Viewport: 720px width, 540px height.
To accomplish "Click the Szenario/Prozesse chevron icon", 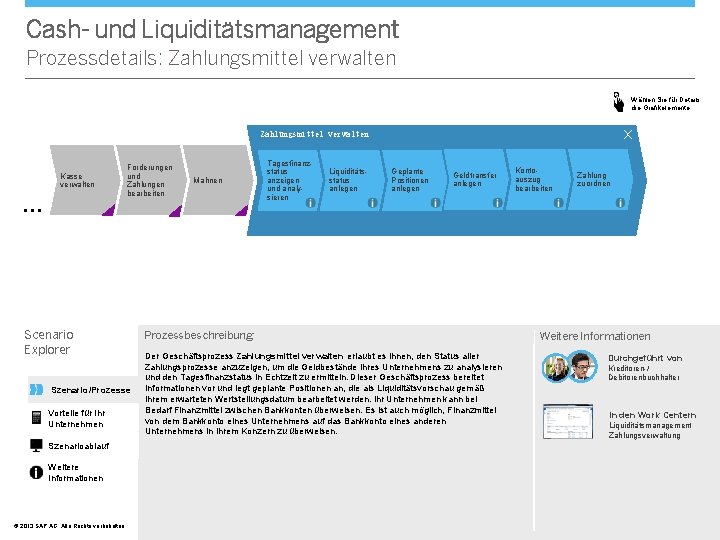I will click(36, 390).
